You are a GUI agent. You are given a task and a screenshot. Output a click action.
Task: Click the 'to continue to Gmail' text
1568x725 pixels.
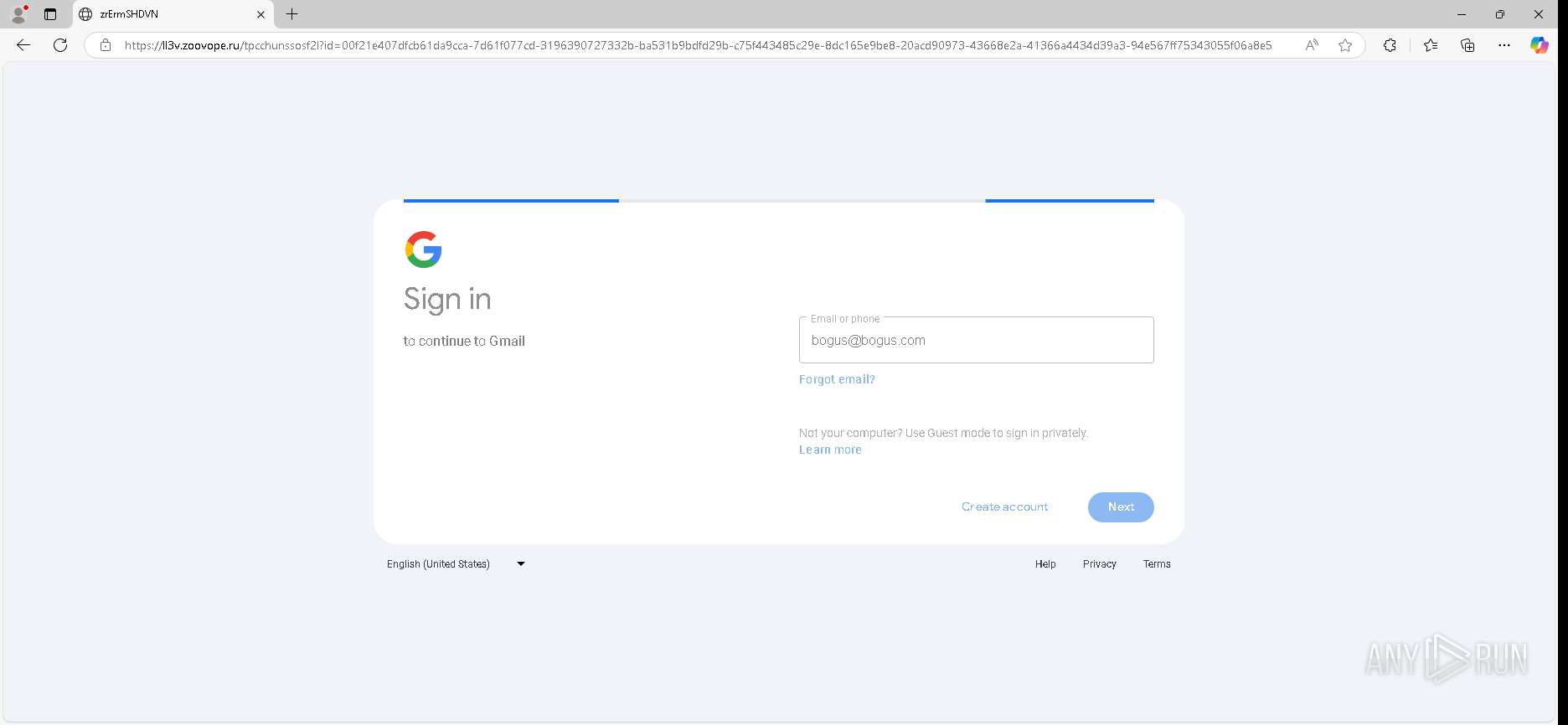[x=464, y=341]
